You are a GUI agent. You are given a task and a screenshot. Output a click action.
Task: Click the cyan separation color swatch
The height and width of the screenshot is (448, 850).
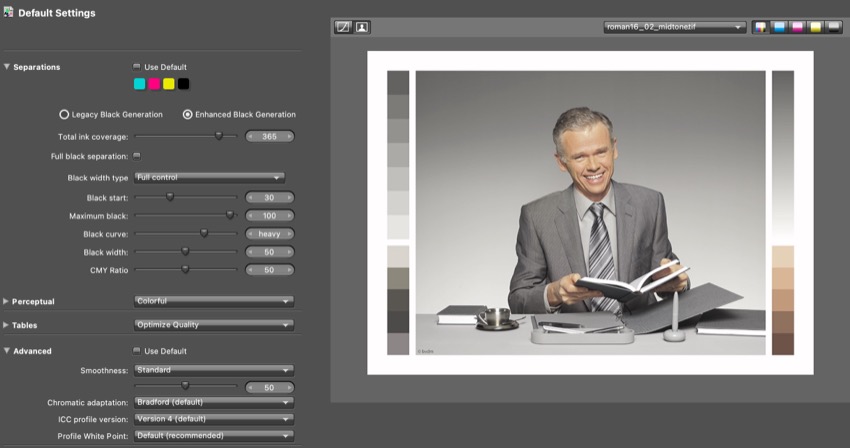point(139,84)
